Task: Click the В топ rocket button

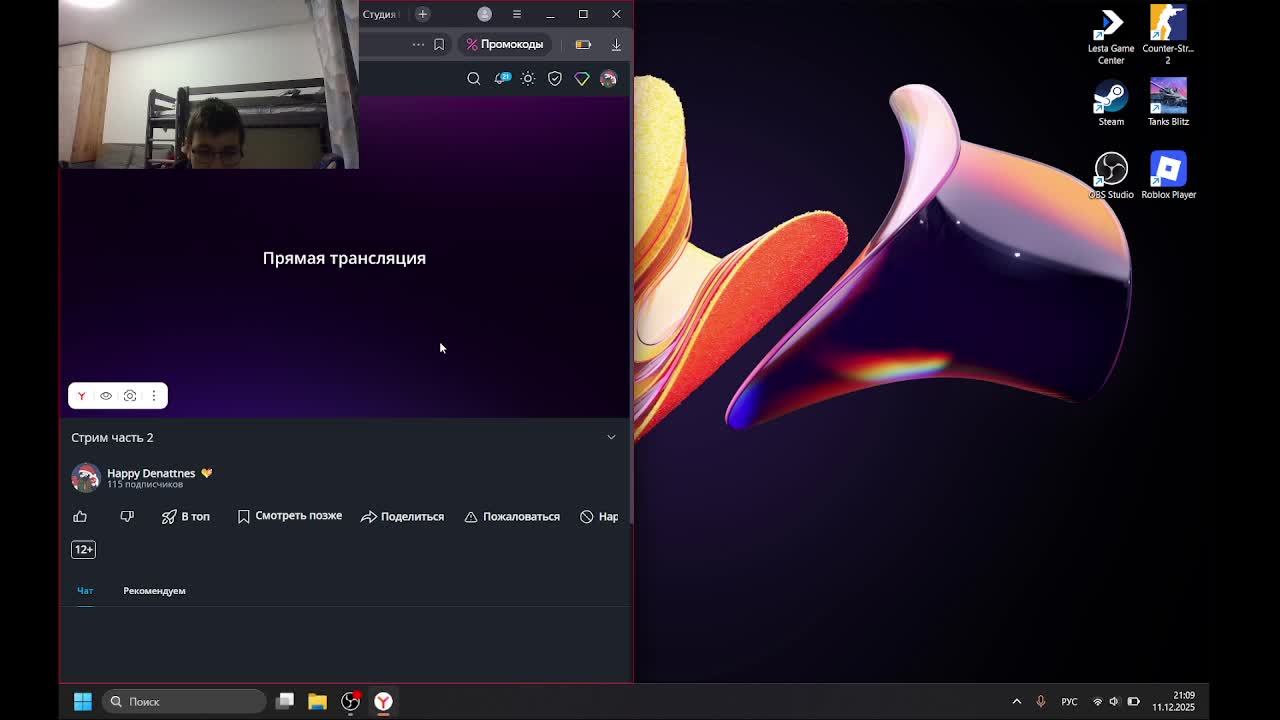Action: (186, 516)
